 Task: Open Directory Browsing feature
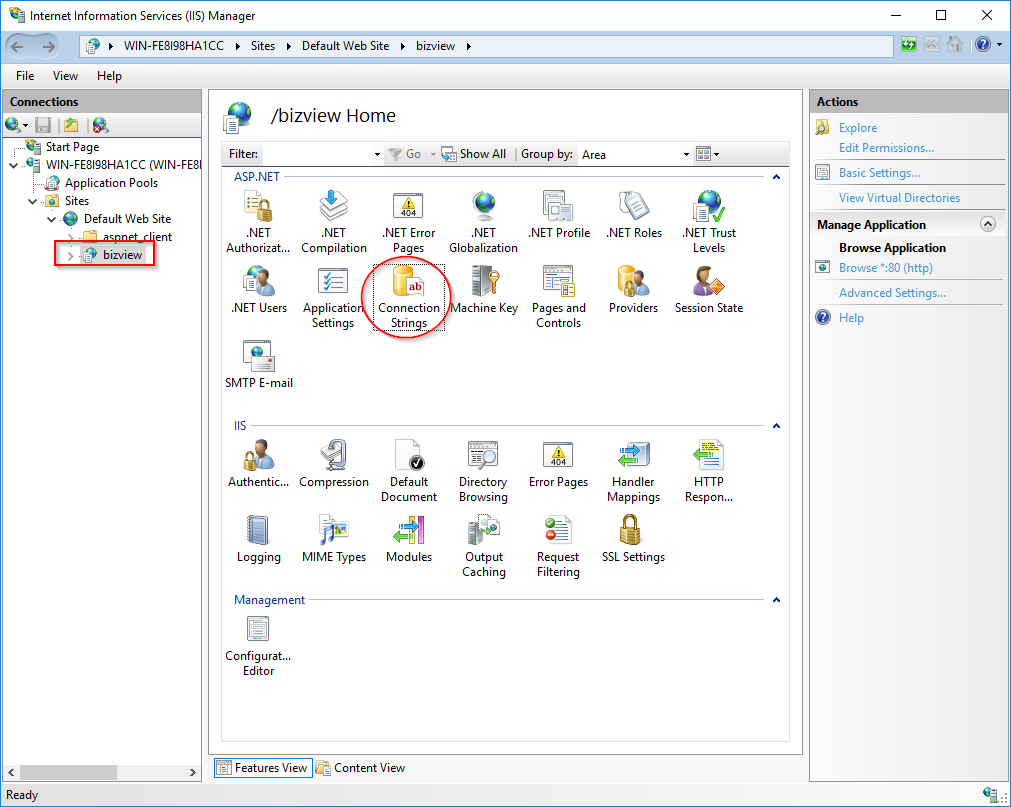pos(483,471)
